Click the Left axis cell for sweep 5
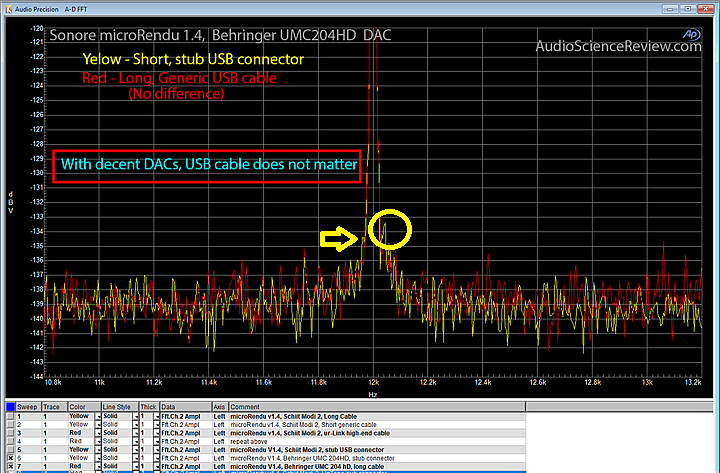Image resolution: width=720 pixels, height=473 pixels. point(219,450)
